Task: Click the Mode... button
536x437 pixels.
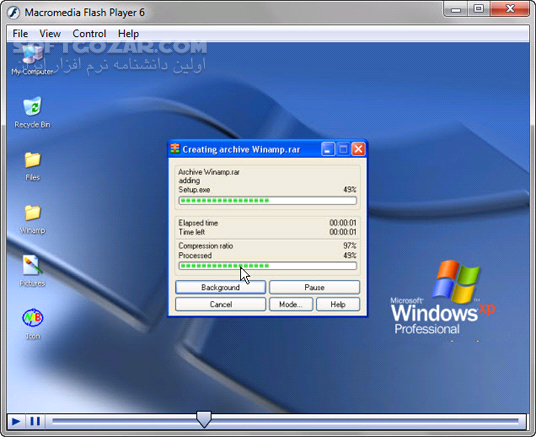Action: (x=291, y=304)
